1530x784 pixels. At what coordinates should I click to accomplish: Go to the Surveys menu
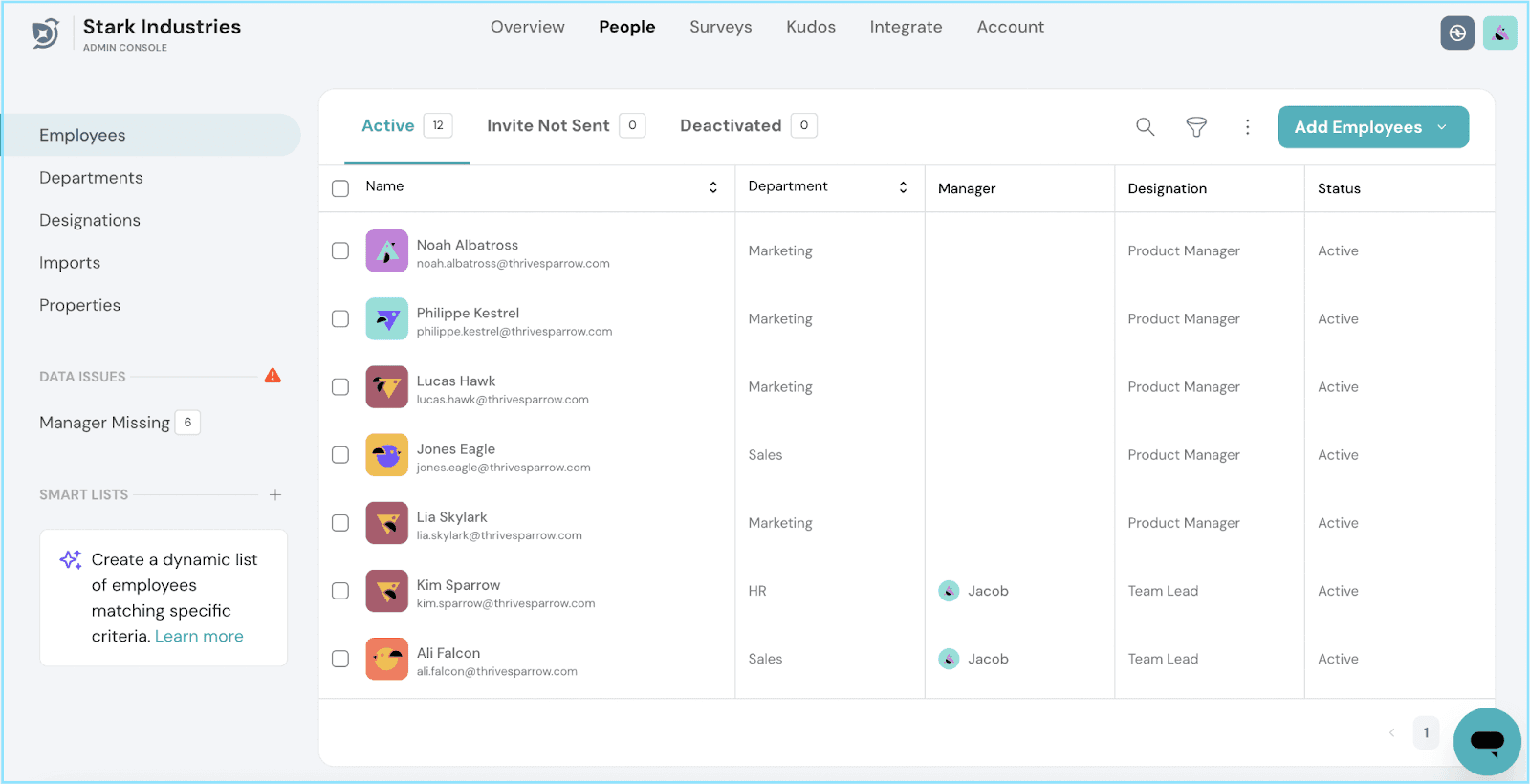click(x=720, y=27)
